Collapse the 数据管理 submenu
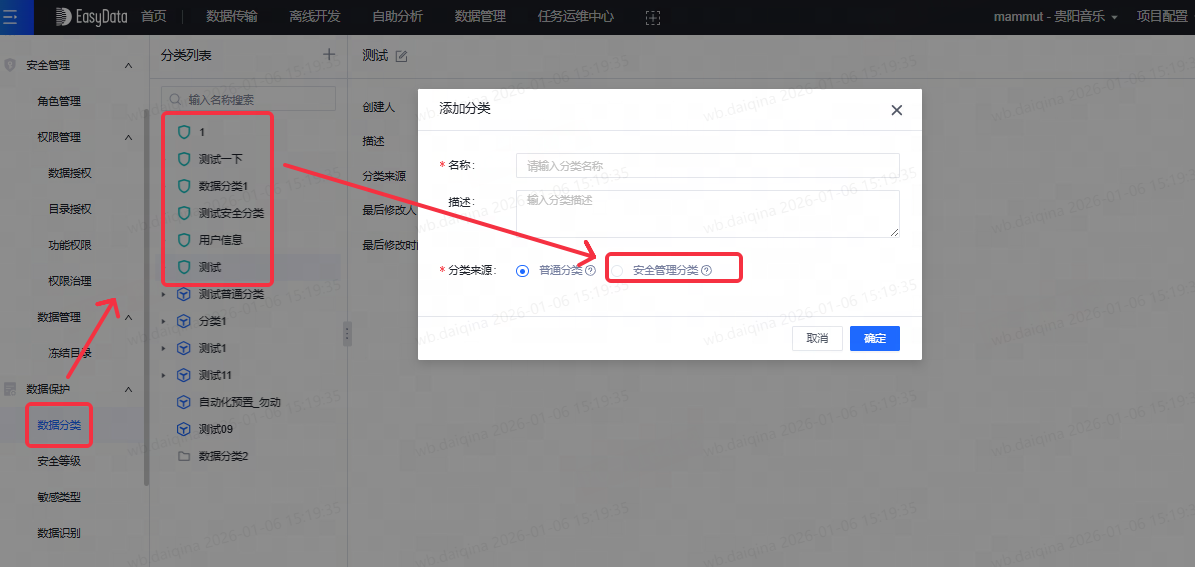The height and width of the screenshot is (567, 1195). 128,317
